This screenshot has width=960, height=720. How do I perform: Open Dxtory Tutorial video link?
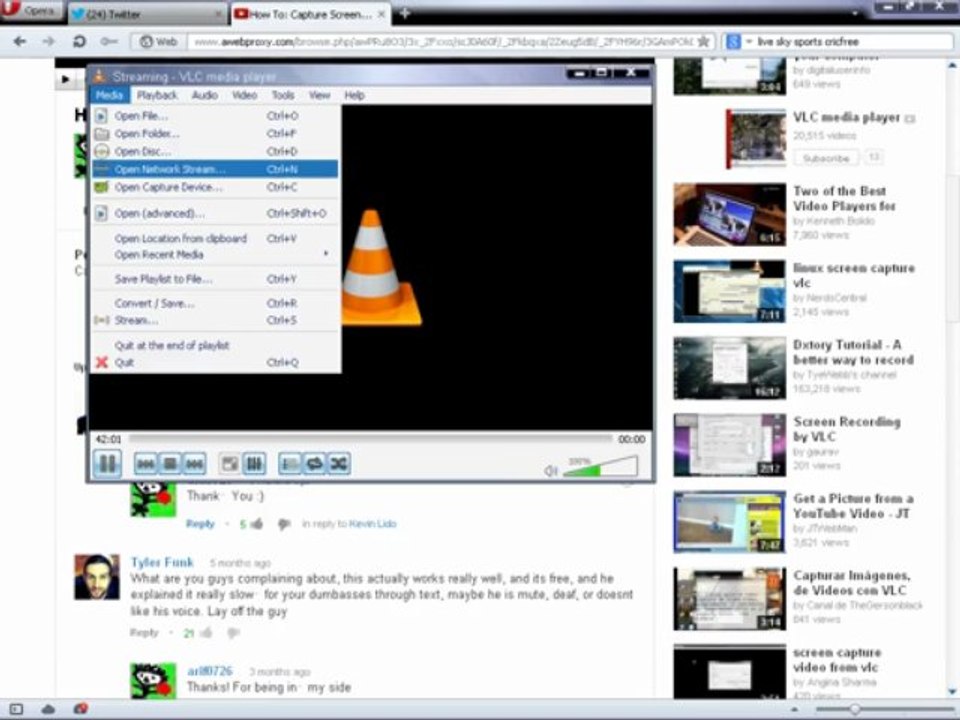point(853,352)
